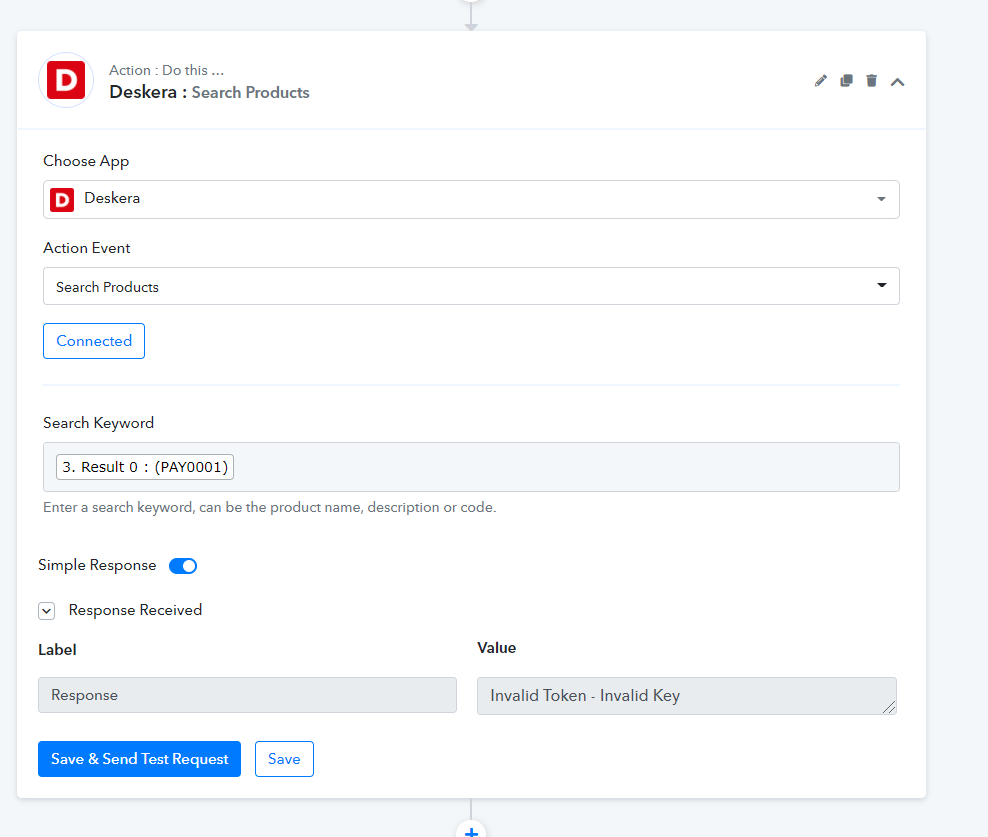The height and width of the screenshot is (837, 988).
Task: Click the Deskera logo in header
Action: click(x=66, y=80)
